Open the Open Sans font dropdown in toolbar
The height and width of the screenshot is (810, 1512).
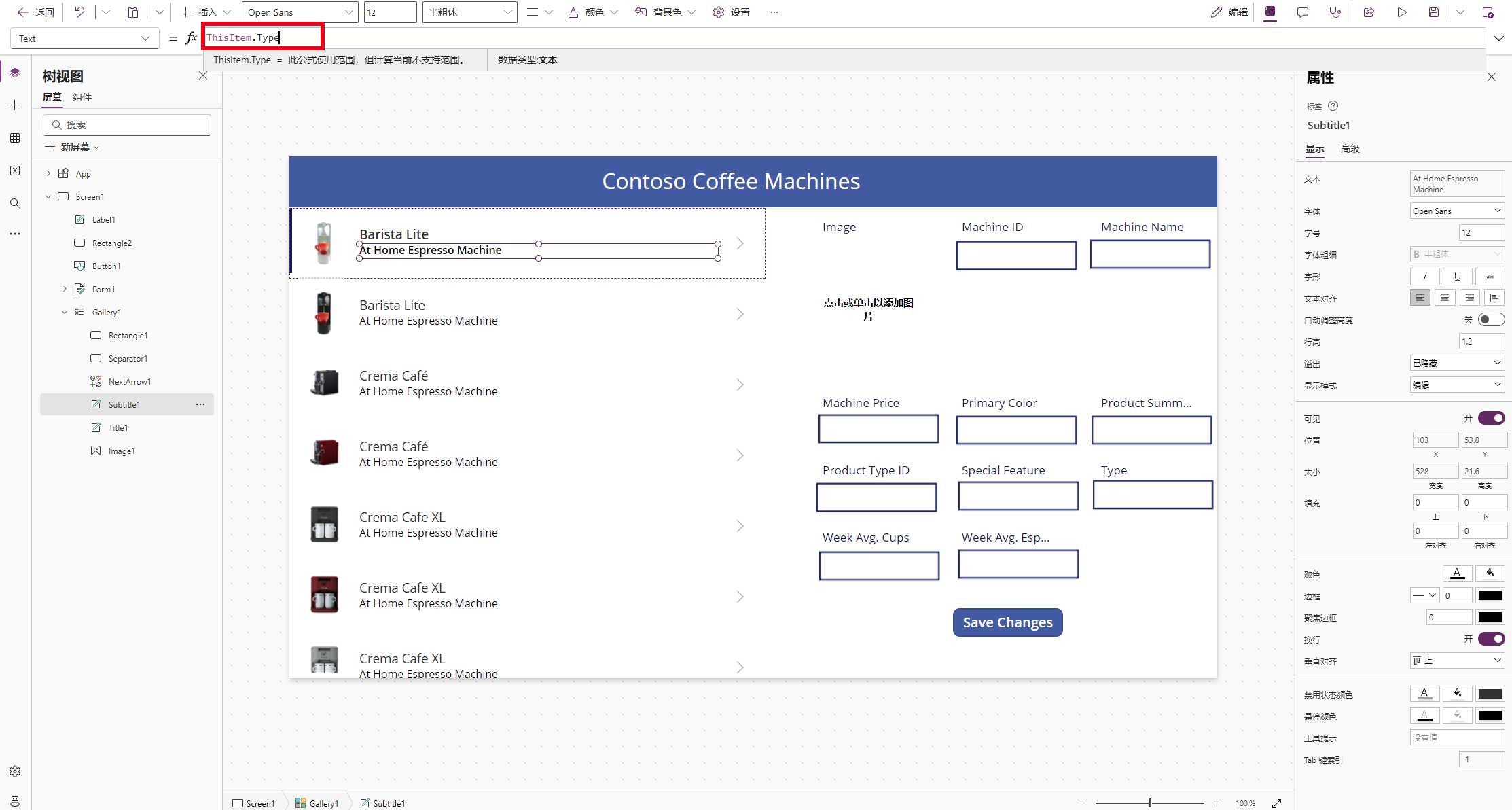click(300, 12)
